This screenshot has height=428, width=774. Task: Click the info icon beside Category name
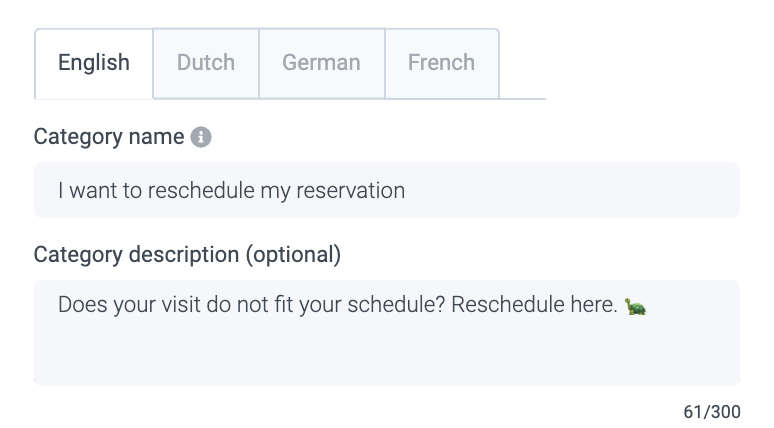[201, 137]
